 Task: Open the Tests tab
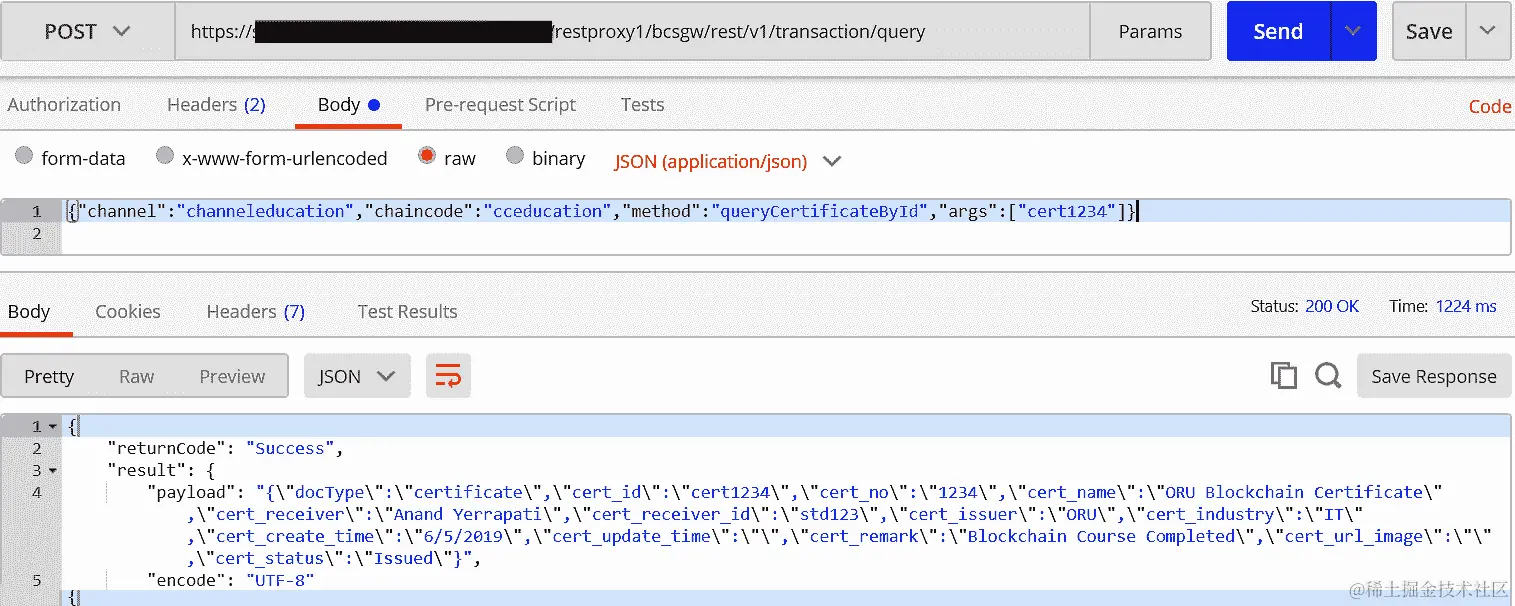pos(642,104)
